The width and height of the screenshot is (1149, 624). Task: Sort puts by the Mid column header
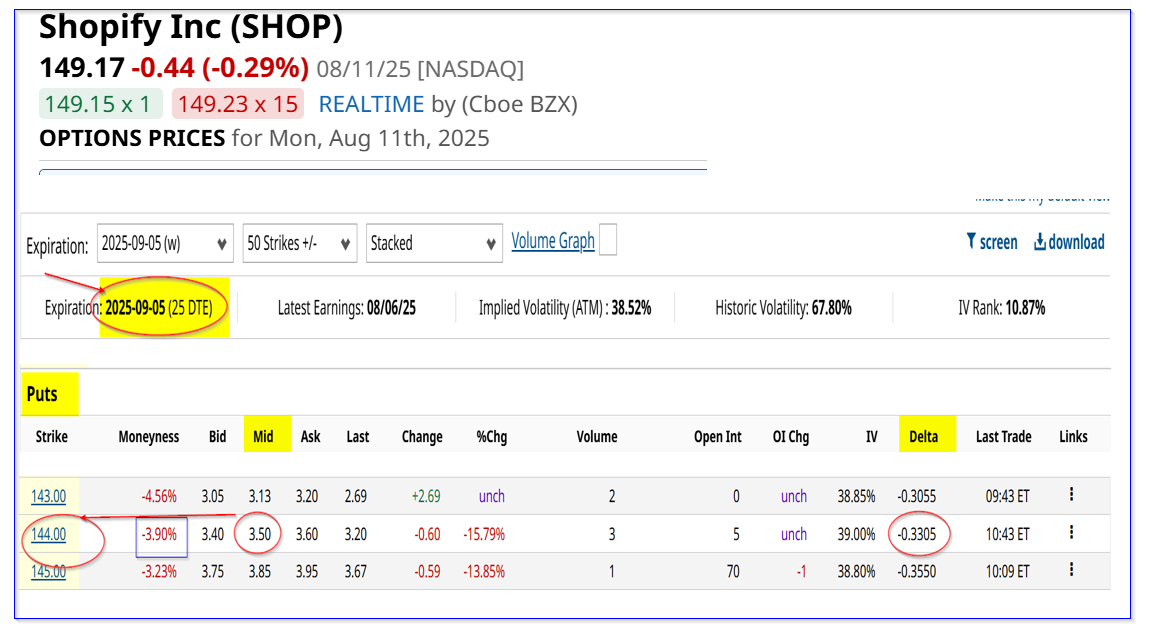pyautogui.click(x=263, y=437)
